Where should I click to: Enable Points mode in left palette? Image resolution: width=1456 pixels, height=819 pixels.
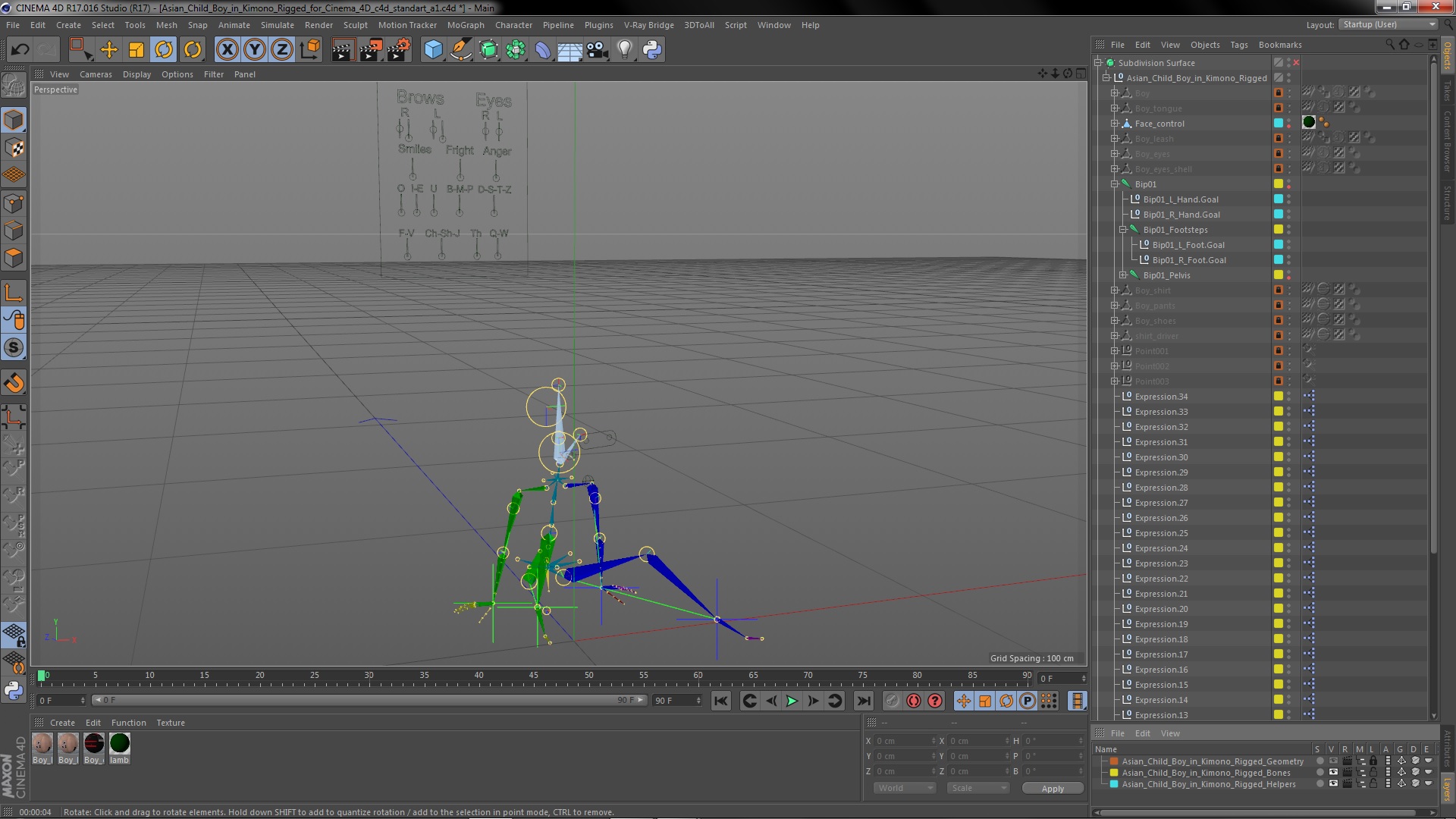pyautogui.click(x=14, y=203)
